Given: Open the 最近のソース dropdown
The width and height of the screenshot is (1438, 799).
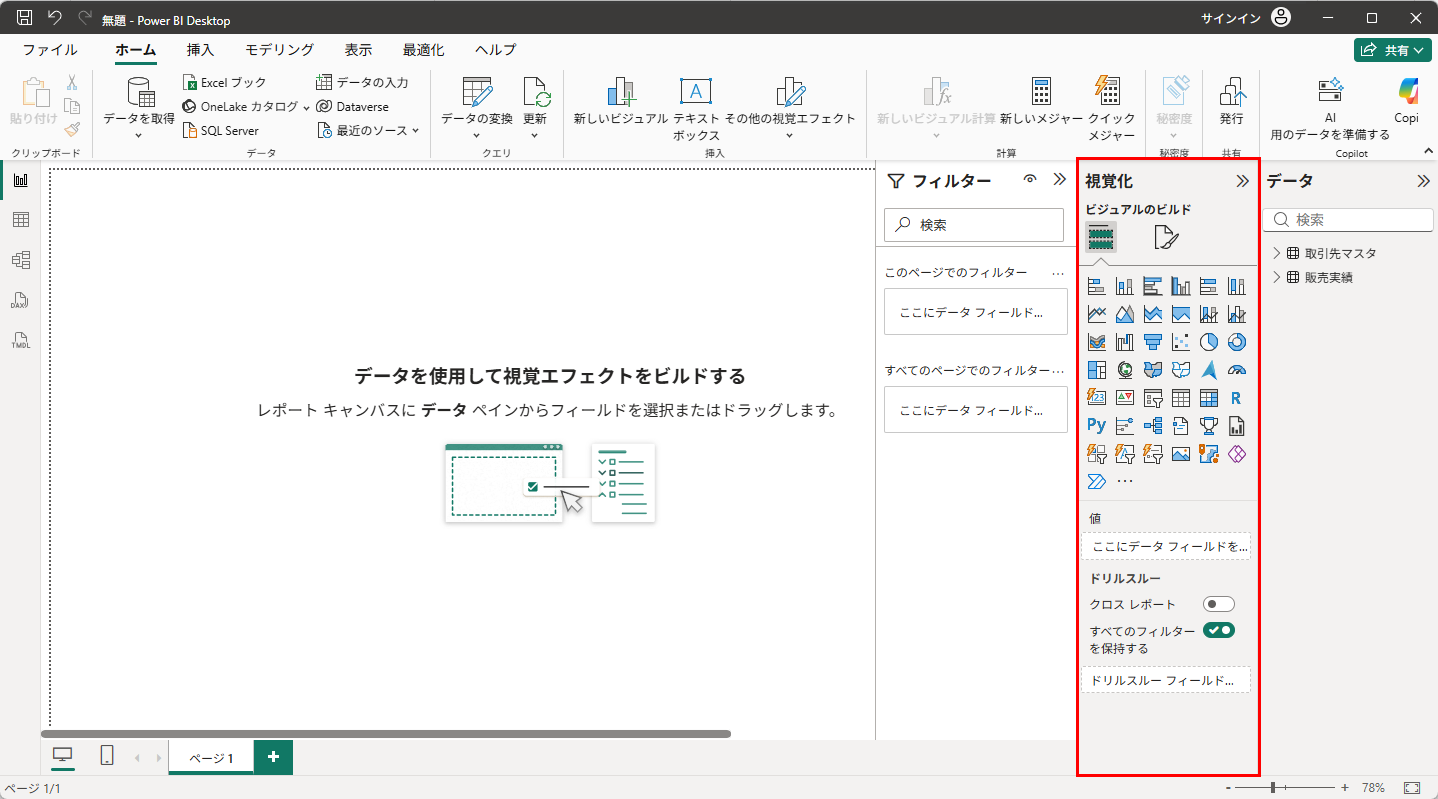Looking at the screenshot, I should (x=415, y=130).
